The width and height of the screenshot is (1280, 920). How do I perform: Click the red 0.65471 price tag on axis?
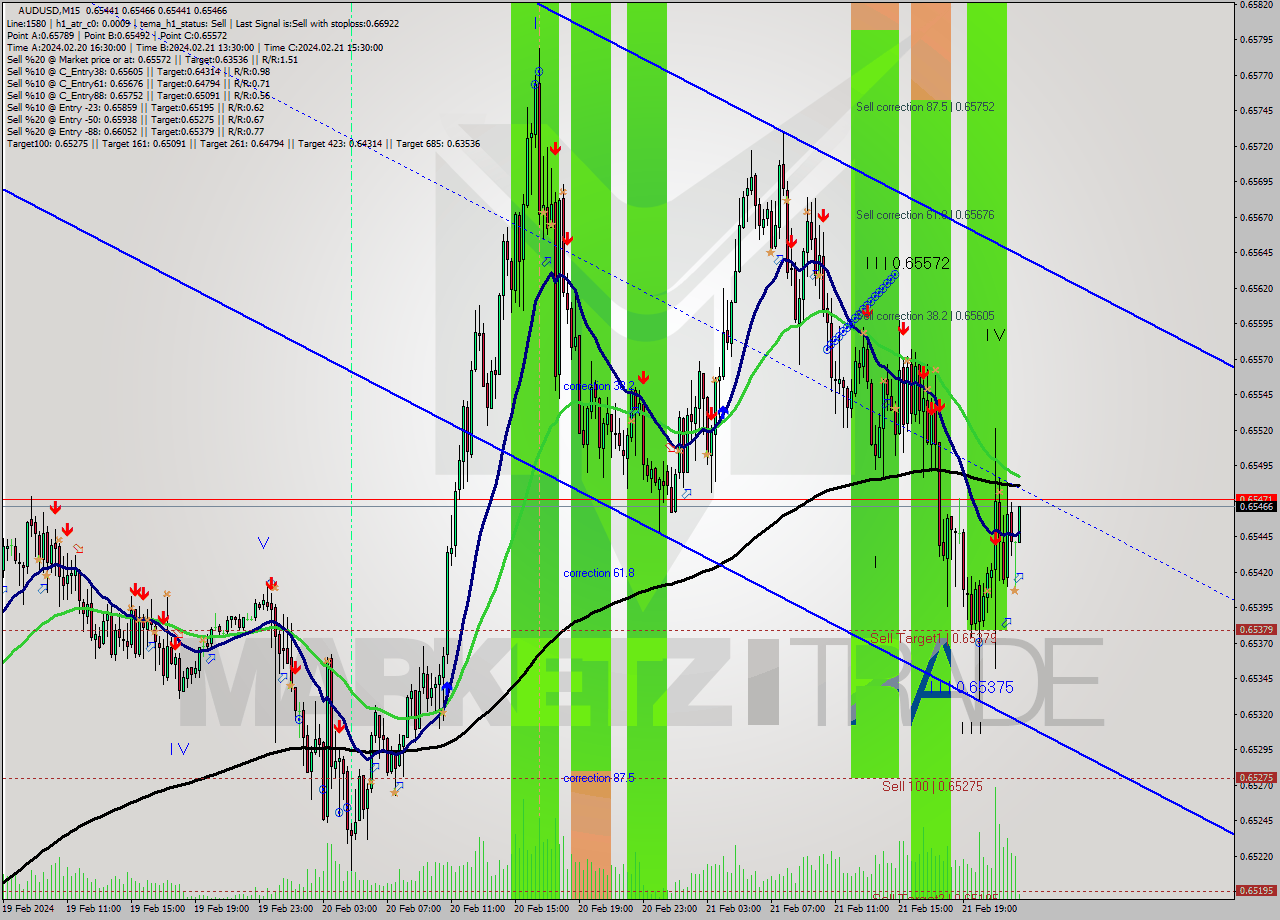pyautogui.click(x=1256, y=498)
